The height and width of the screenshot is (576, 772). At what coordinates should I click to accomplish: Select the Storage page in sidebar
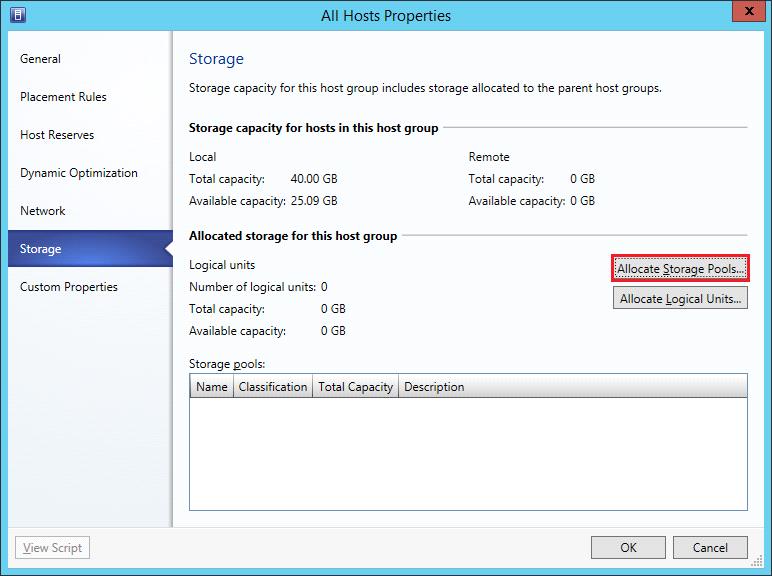(x=41, y=249)
